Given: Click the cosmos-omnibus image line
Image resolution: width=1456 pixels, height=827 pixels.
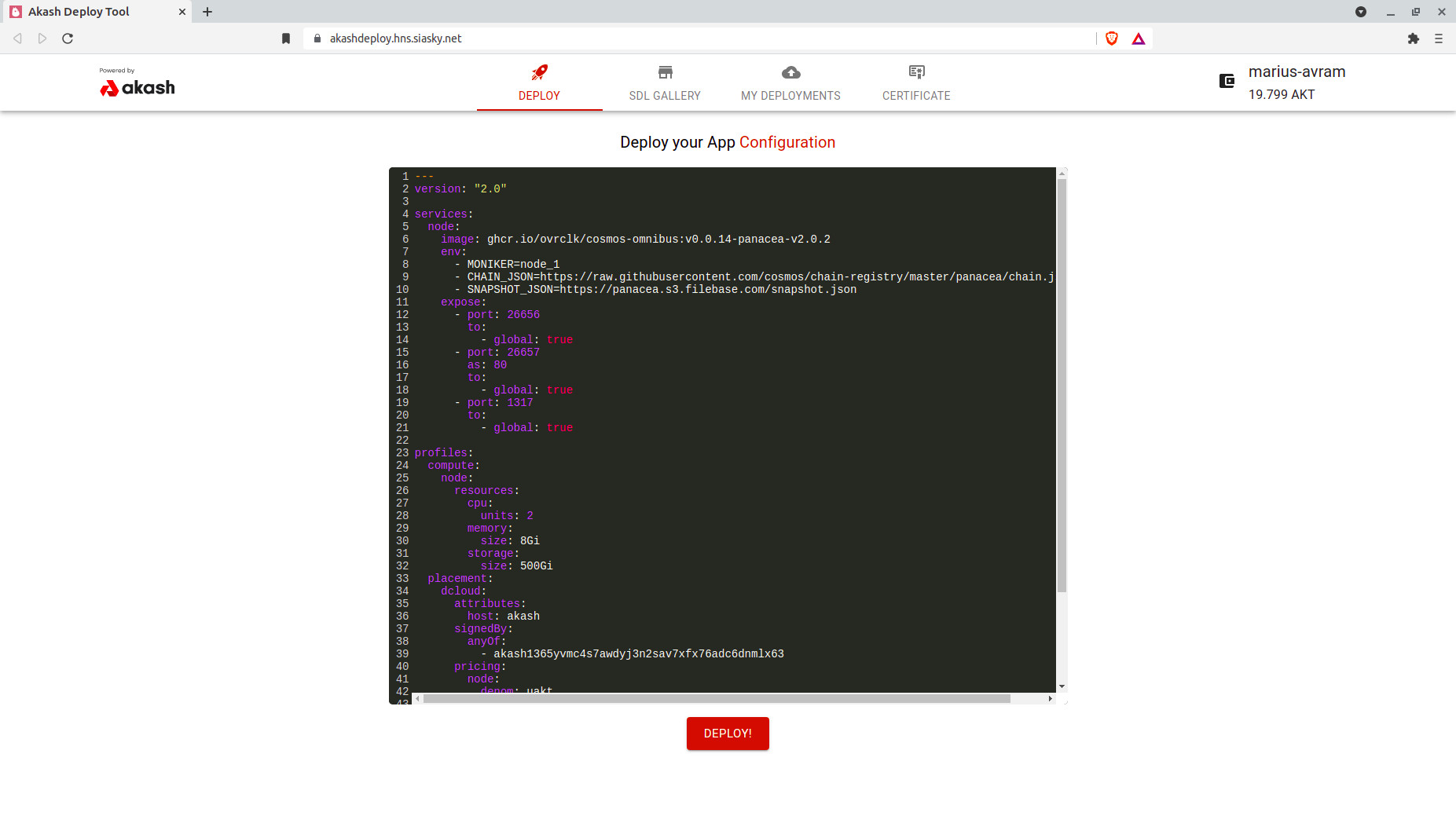Looking at the screenshot, I should 635,240.
